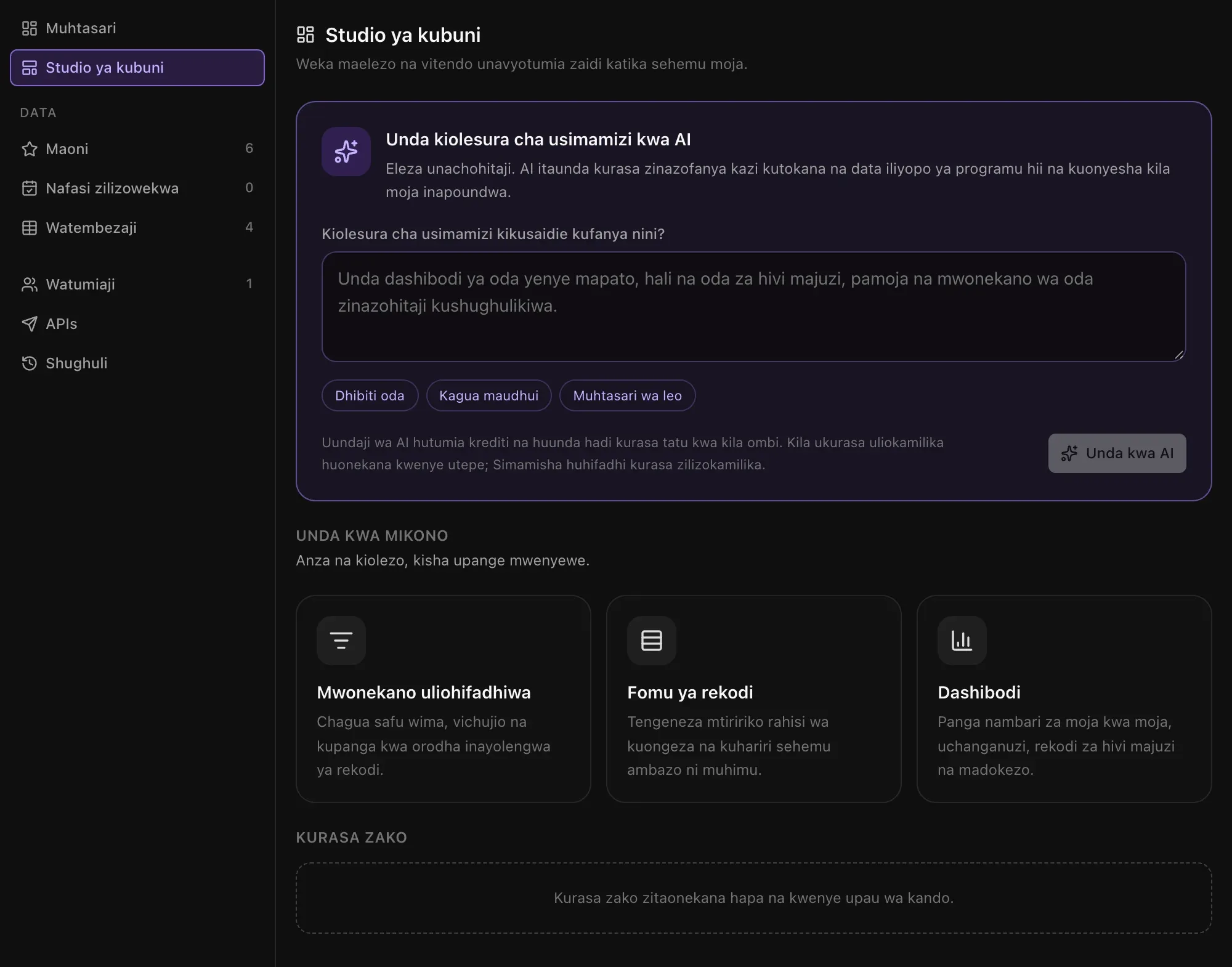Go to Watembezaji data table

[x=137, y=228]
